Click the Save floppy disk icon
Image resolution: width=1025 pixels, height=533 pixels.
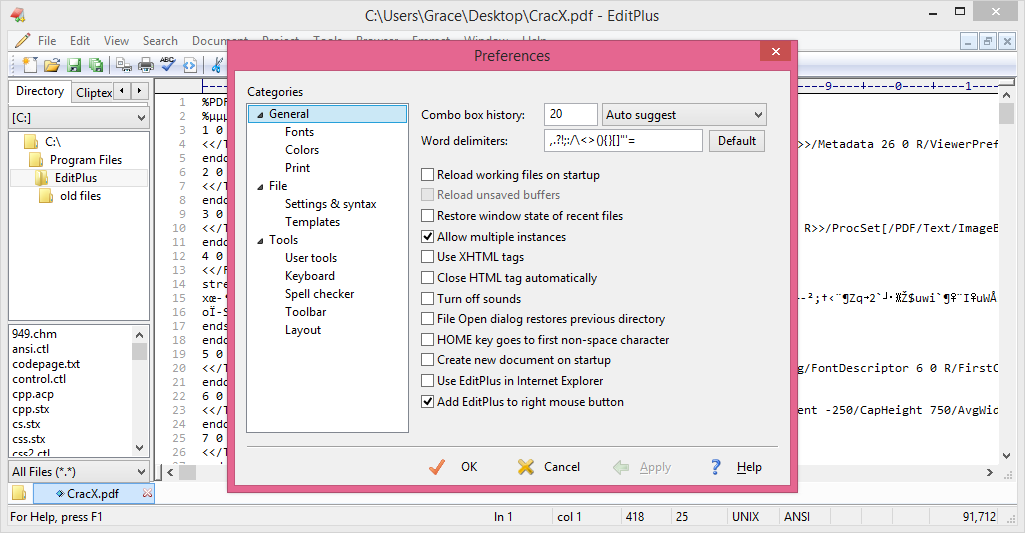74,65
